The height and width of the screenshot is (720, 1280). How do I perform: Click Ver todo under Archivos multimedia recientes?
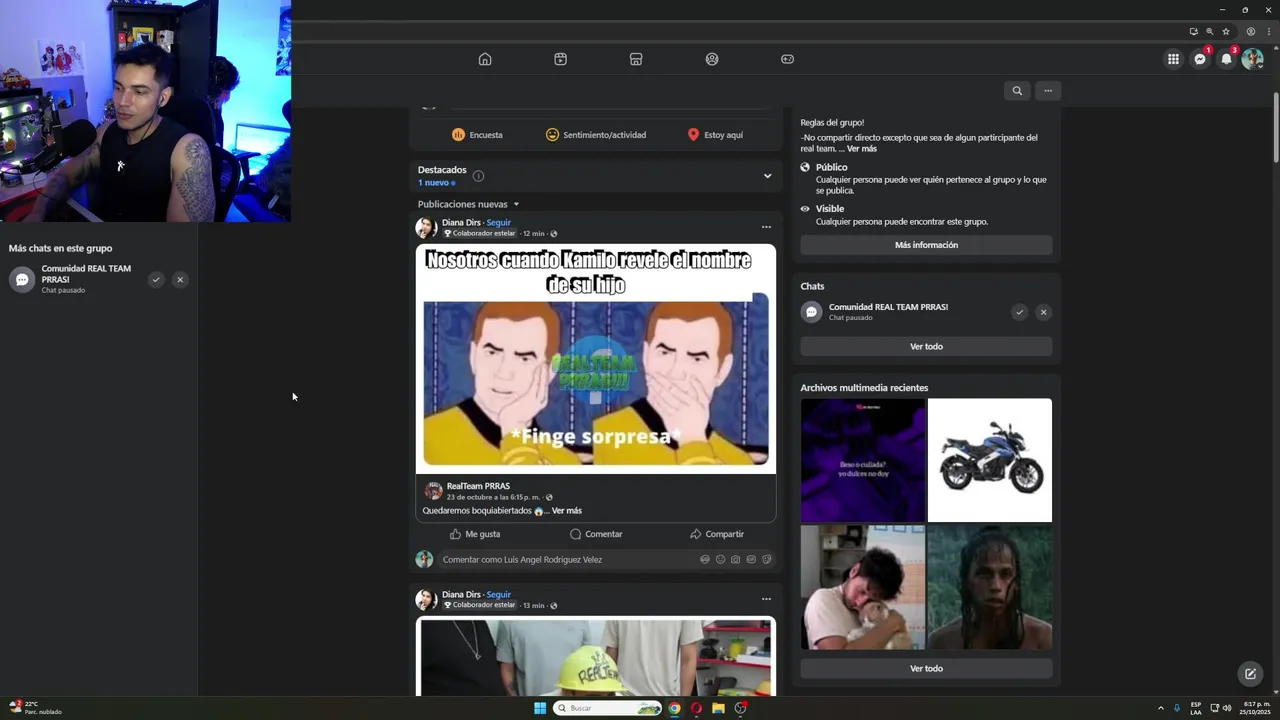[x=926, y=669]
